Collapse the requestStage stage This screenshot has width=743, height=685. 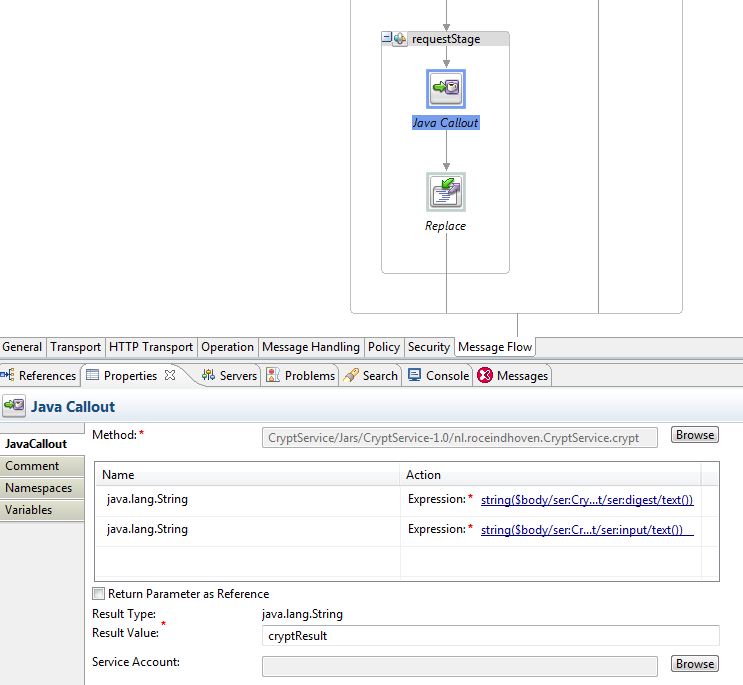pyautogui.click(x=387, y=38)
